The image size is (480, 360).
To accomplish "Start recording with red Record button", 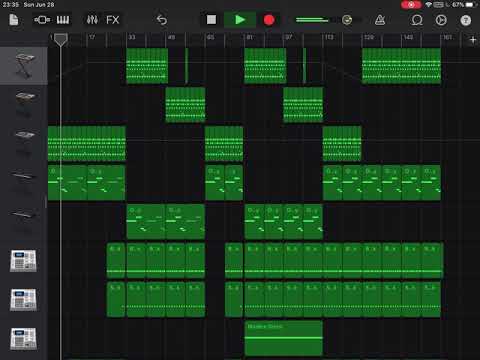I will tap(269, 20).
